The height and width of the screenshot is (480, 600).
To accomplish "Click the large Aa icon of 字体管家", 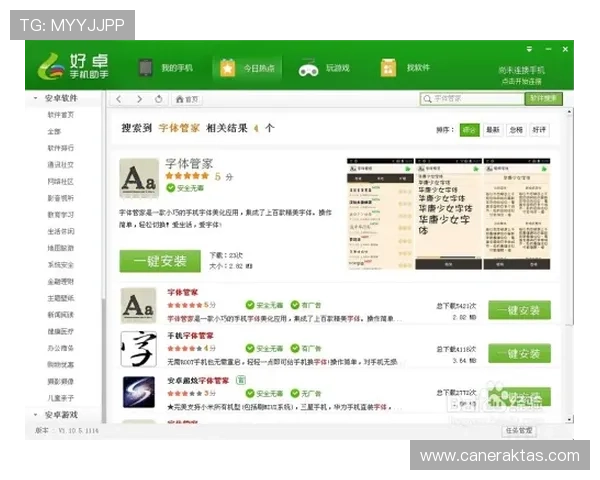I will coord(139,178).
